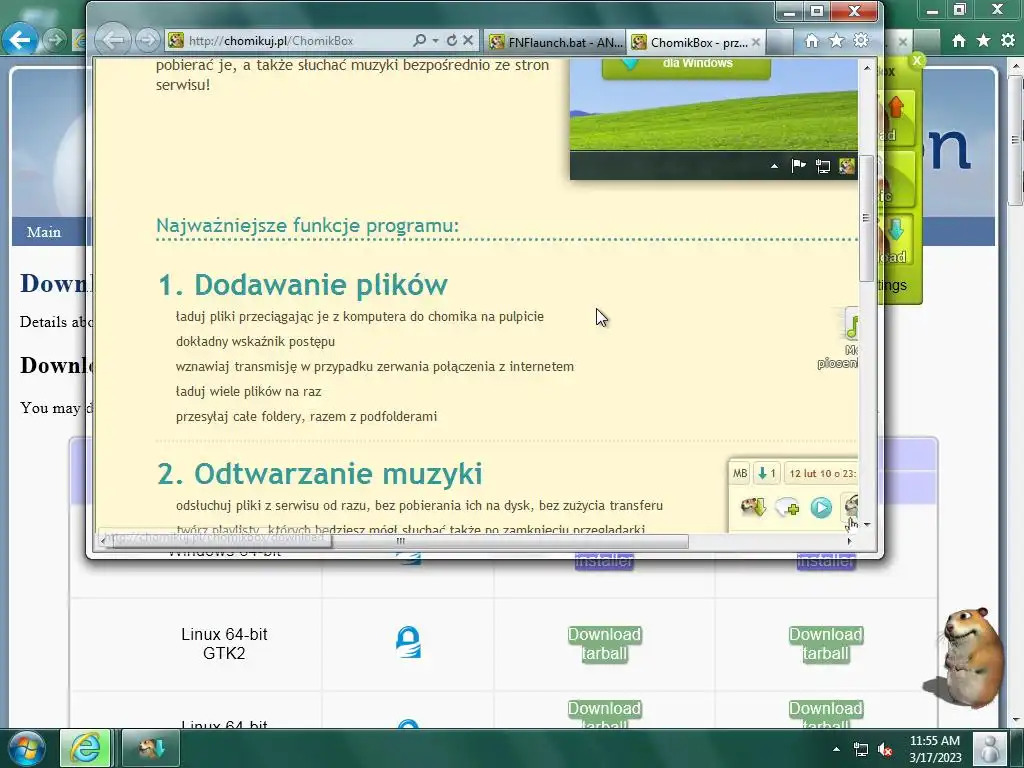Viewport: 1024px width, 768px height.
Task: Click the hamster download icon in the file widget
Action: pos(752,507)
